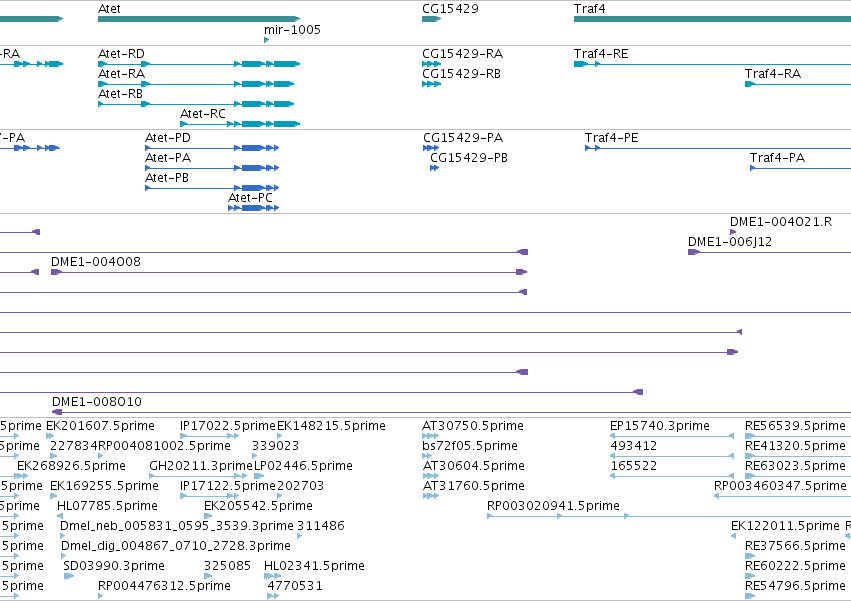Select EST AT30750.5prime

tap(430, 436)
